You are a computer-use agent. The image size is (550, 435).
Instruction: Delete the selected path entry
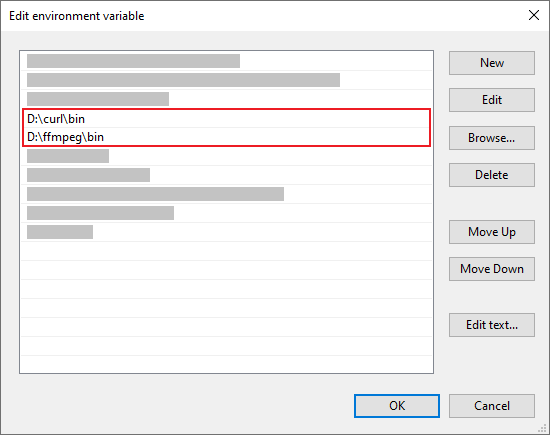point(492,175)
